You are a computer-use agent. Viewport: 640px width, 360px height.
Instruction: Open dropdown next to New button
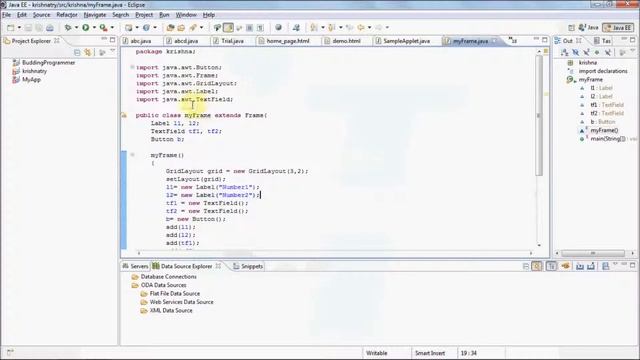19,28
